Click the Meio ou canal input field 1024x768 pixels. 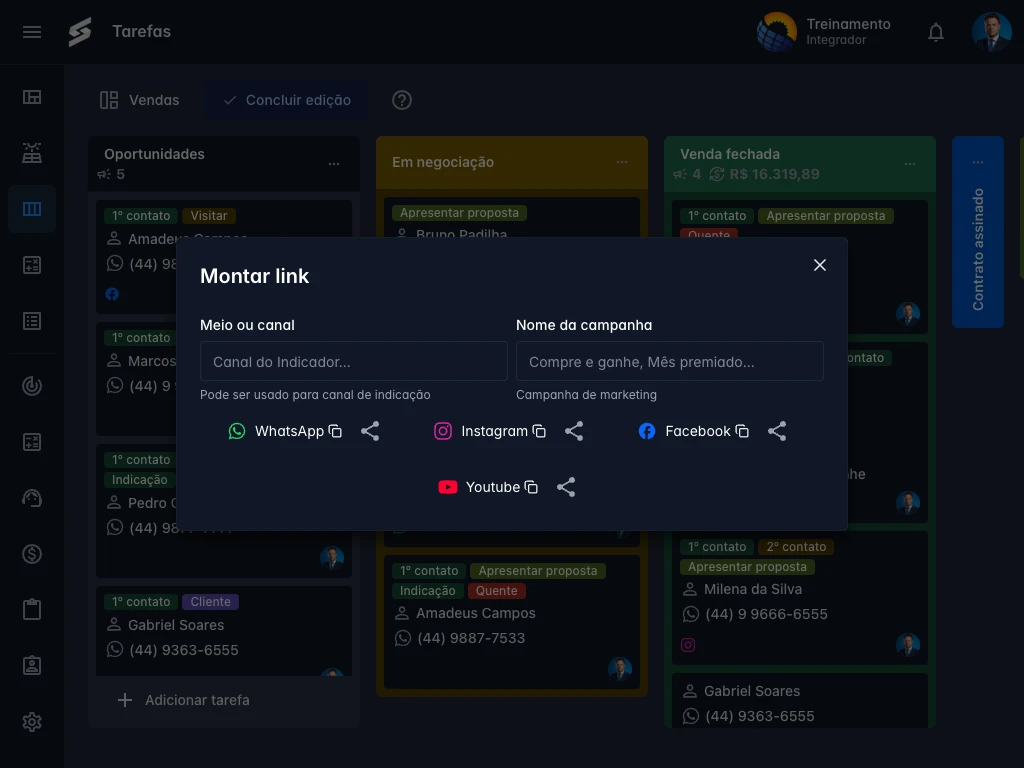(x=353, y=361)
